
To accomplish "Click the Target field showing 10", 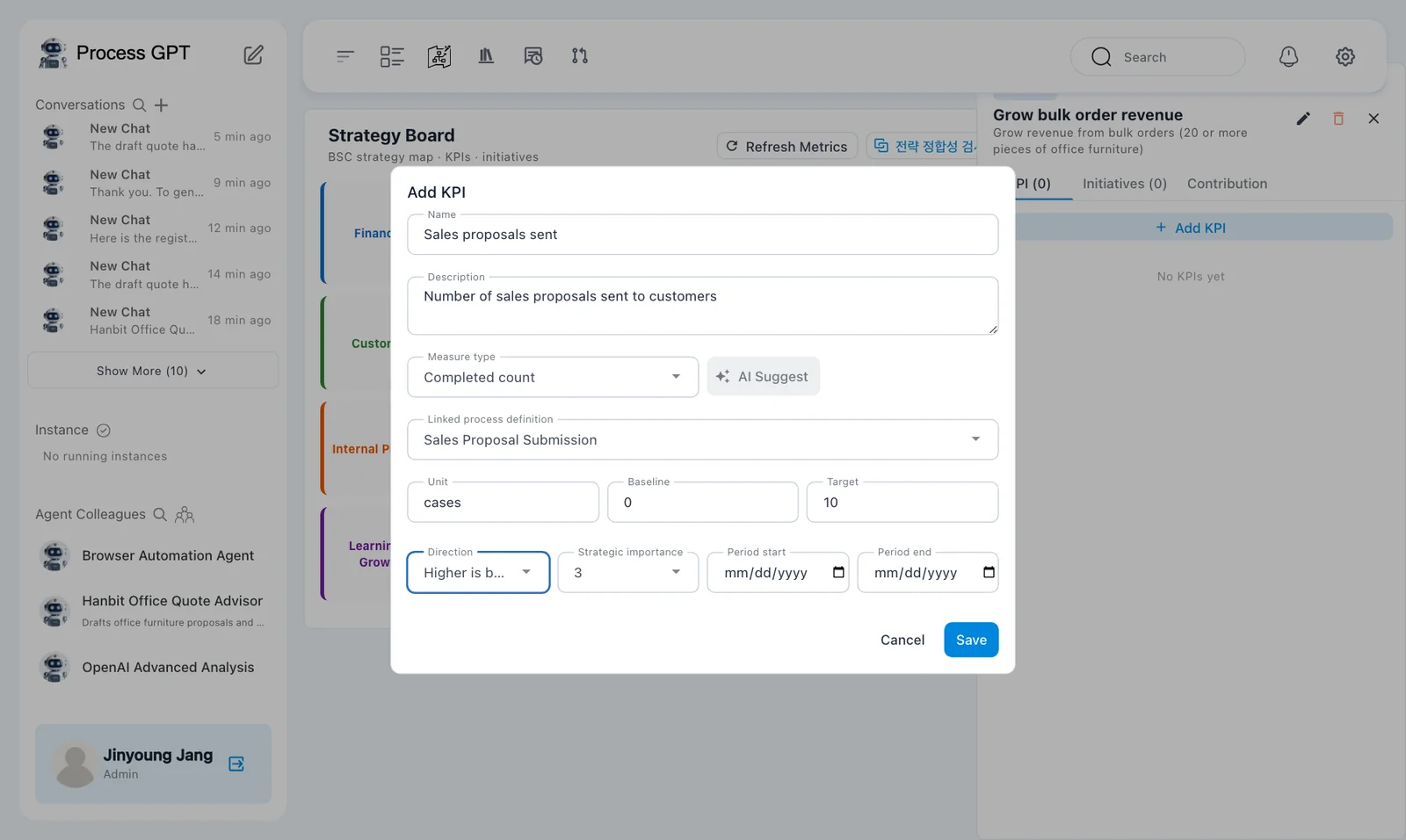I will click(x=902, y=502).
